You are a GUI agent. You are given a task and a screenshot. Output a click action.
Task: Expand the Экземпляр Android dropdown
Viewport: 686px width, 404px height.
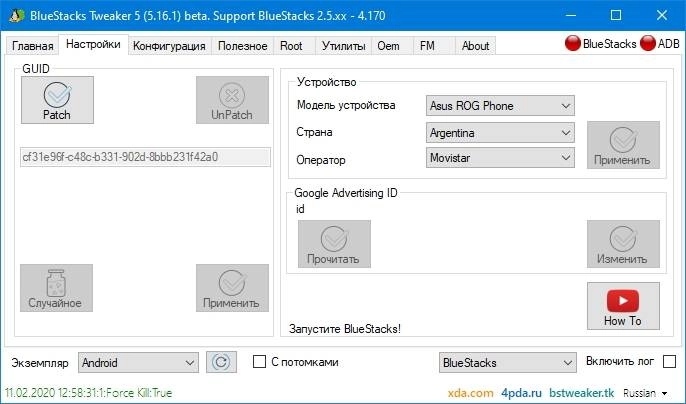pos(138,362)
